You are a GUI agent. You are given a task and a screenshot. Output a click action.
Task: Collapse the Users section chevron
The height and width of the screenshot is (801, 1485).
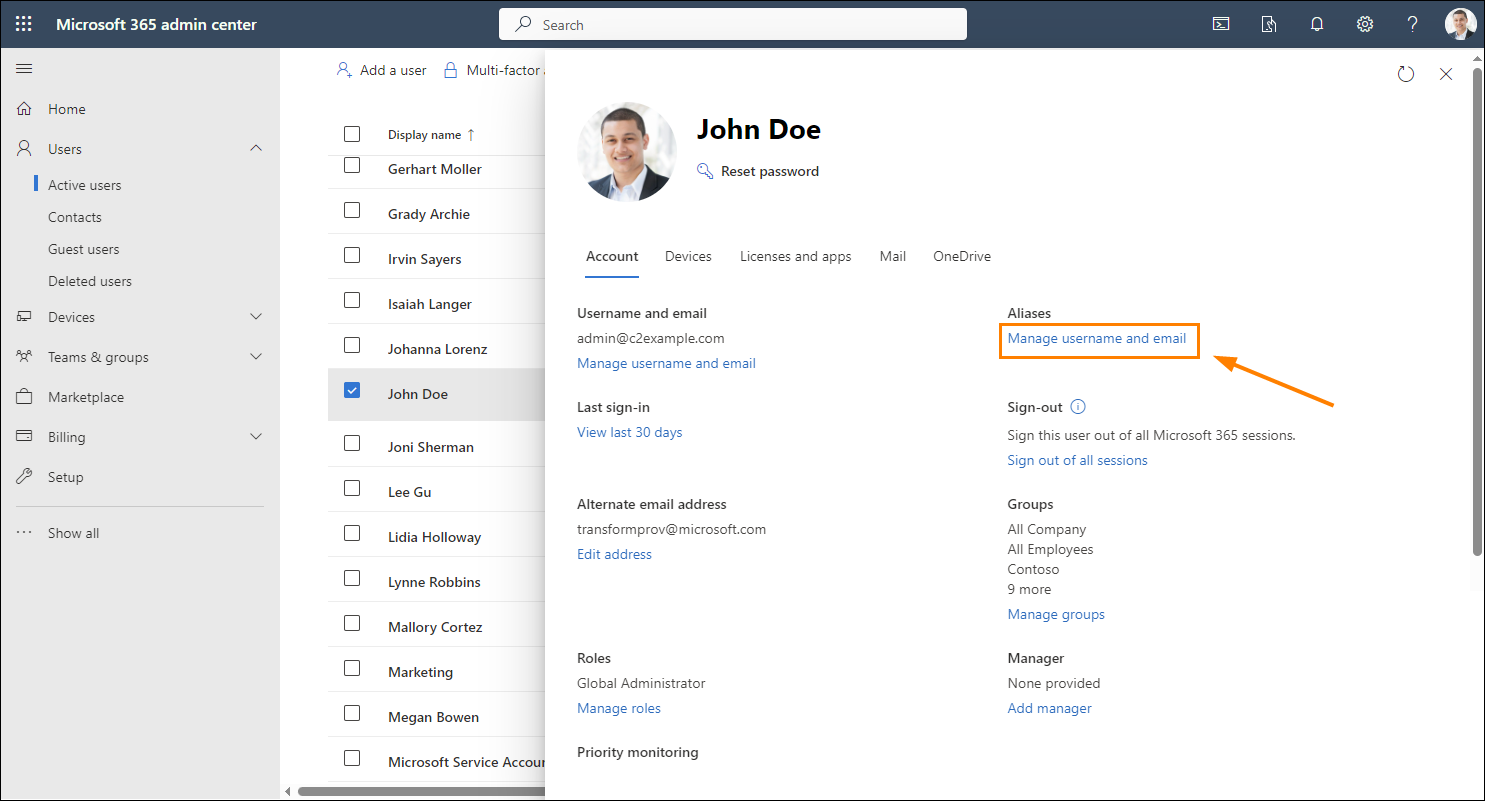pos(256,148)
